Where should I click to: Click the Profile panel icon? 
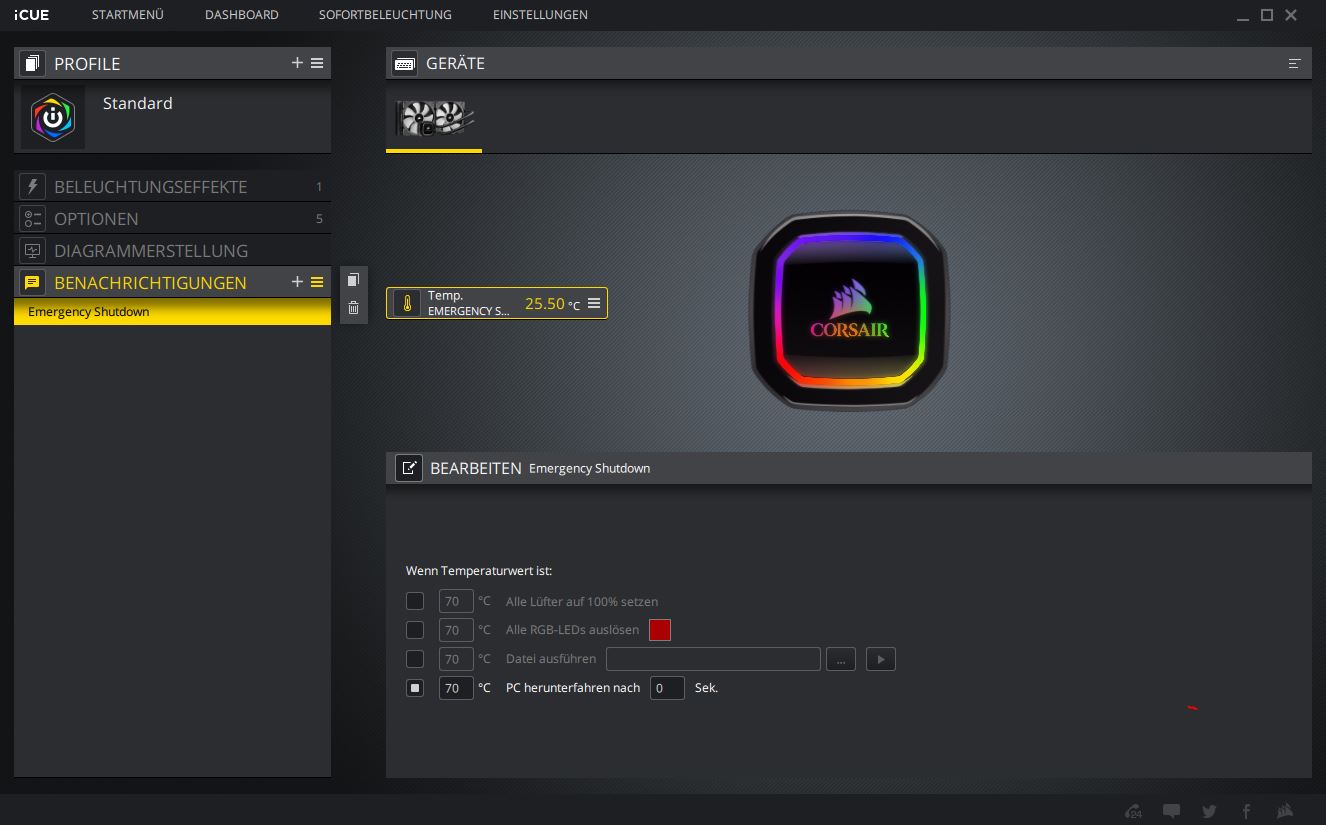pyautogui.click(x=32, y=63)
